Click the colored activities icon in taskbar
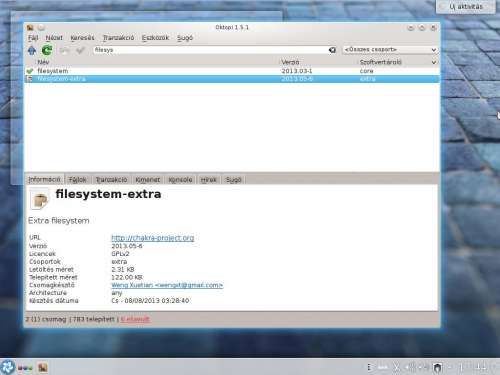This screenshot has height=375, width=500. point(25,368)
